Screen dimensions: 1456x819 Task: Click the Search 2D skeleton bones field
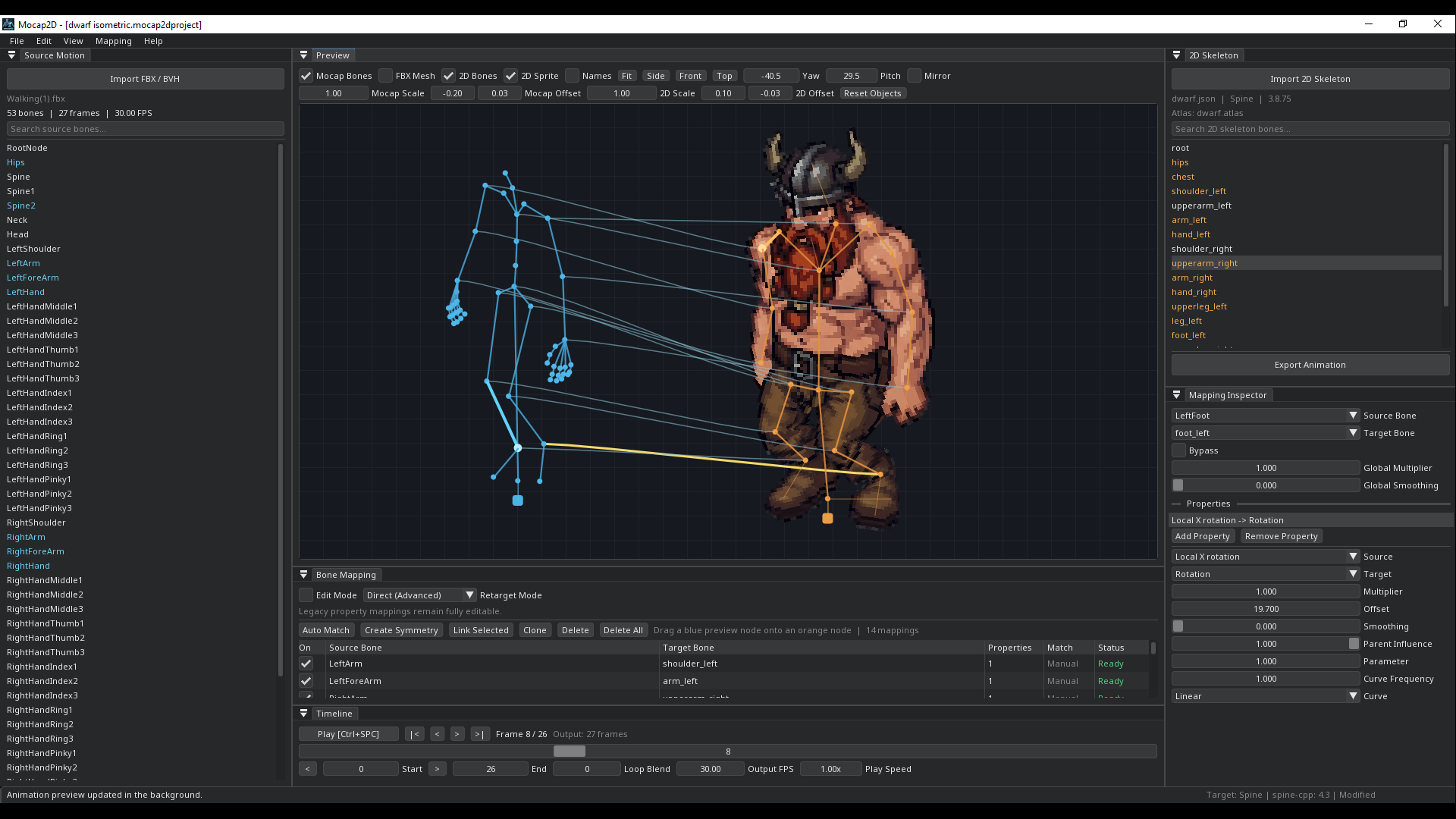(1310, 129)
